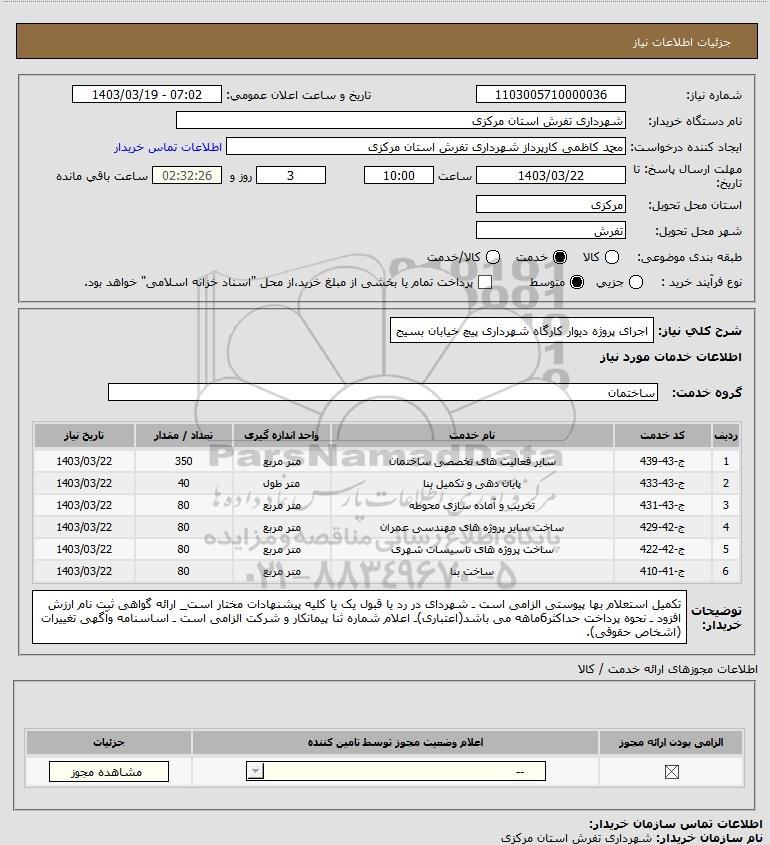The height and width of the screenshot is (845, 770).
Task: Click the buyer notes text area
Action: point(359,618)
